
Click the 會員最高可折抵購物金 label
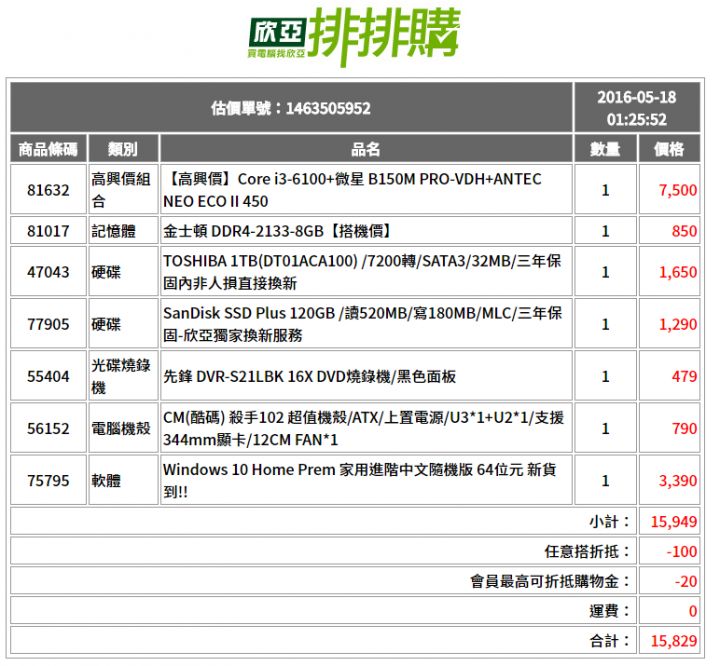[550, 581]
